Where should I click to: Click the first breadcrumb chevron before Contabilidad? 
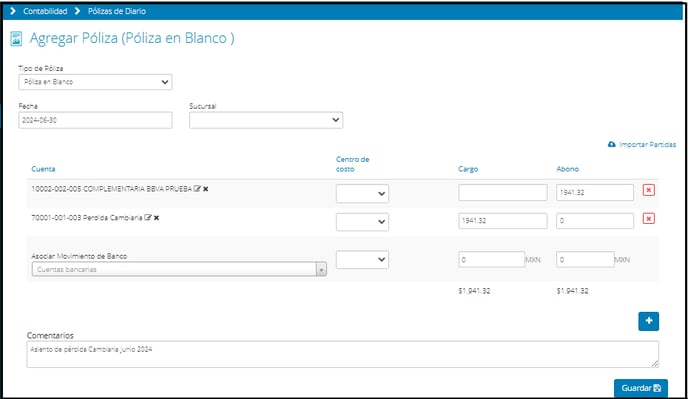pos(13,11)
